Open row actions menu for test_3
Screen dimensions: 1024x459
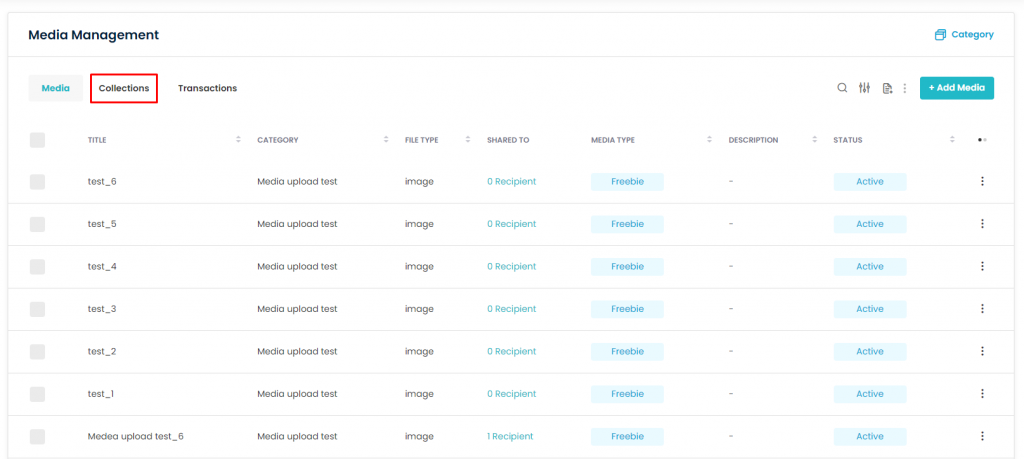[982, 309]
